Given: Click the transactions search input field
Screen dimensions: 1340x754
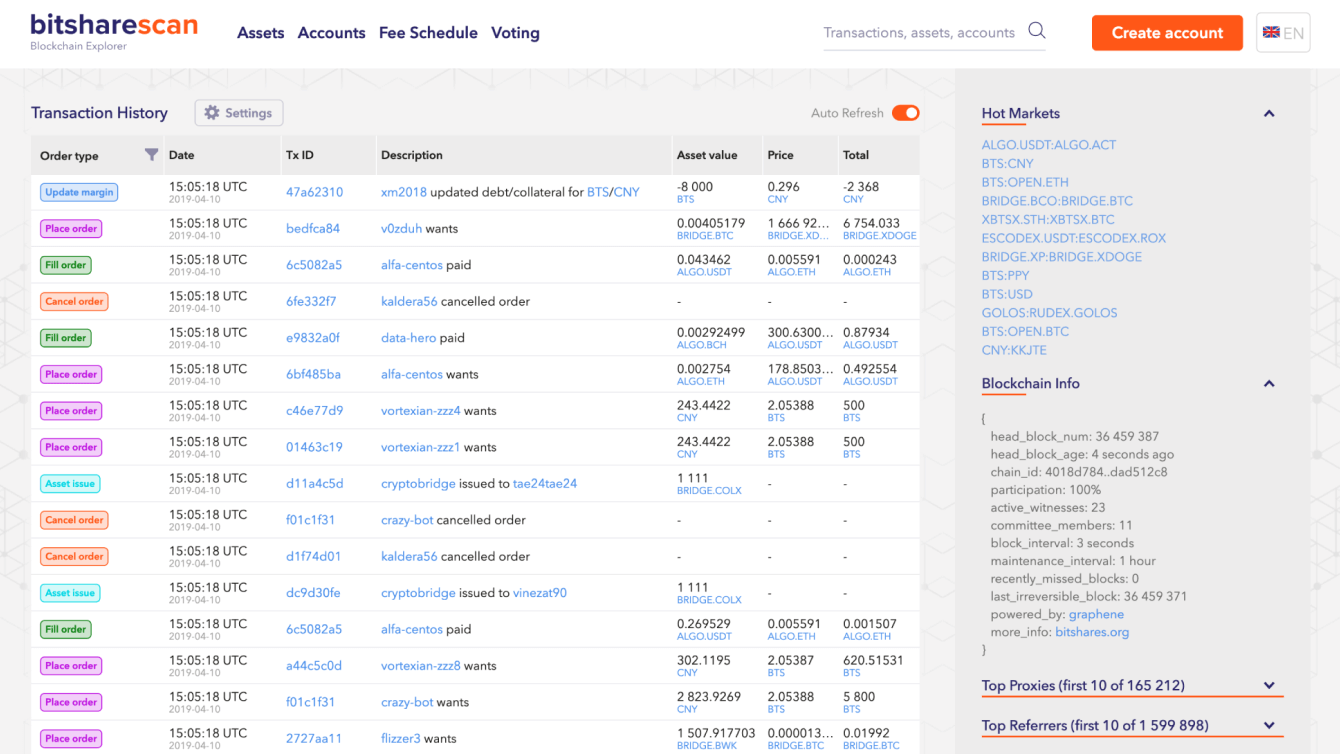Looking at the screenshot, I should [916, 32].
